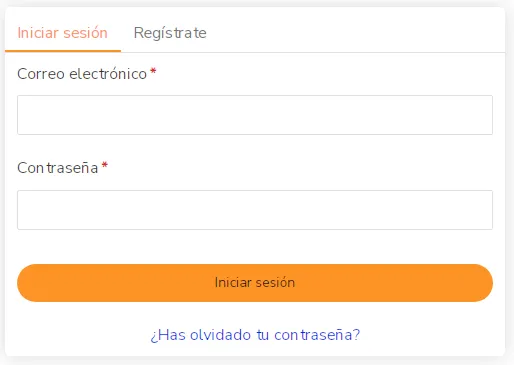Screen dimensions: 514x365
Task: Click the blue contraseña recovery text
Action: click(255, 335)
